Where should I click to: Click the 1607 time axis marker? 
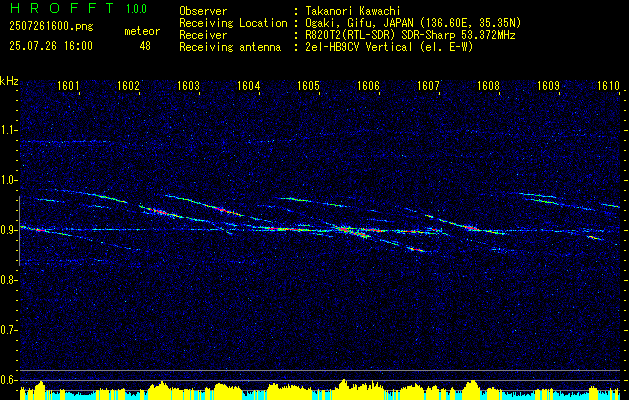click(x=428, y=85)
